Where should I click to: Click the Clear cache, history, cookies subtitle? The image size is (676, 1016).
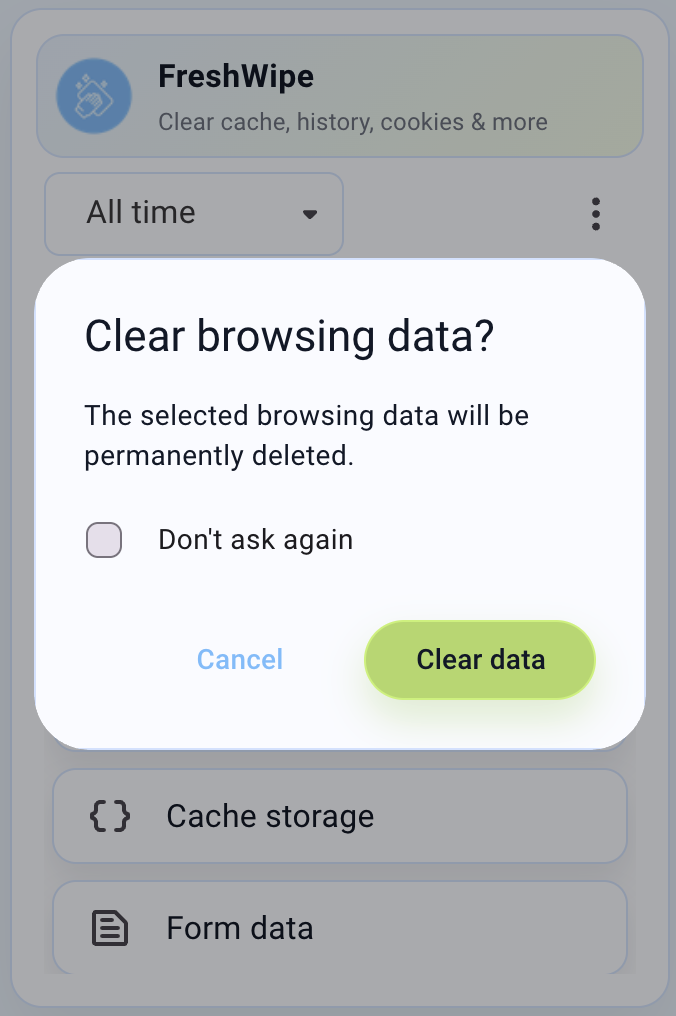(352, 121)
